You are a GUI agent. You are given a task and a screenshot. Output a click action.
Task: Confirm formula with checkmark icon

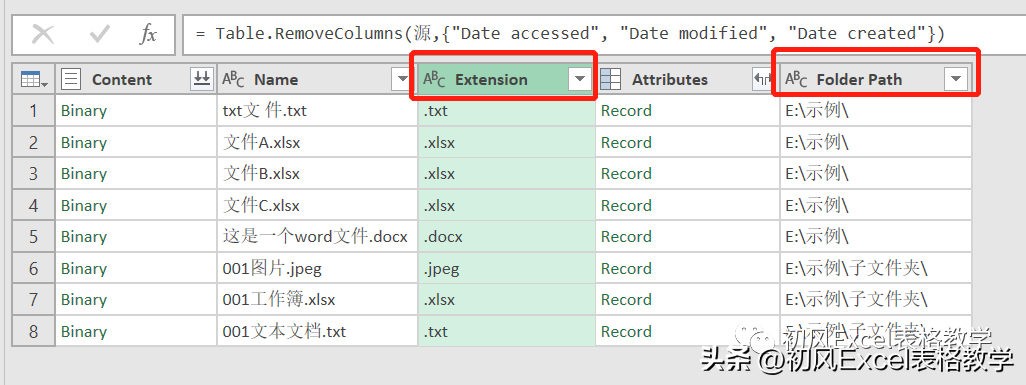tap(99, 34)
